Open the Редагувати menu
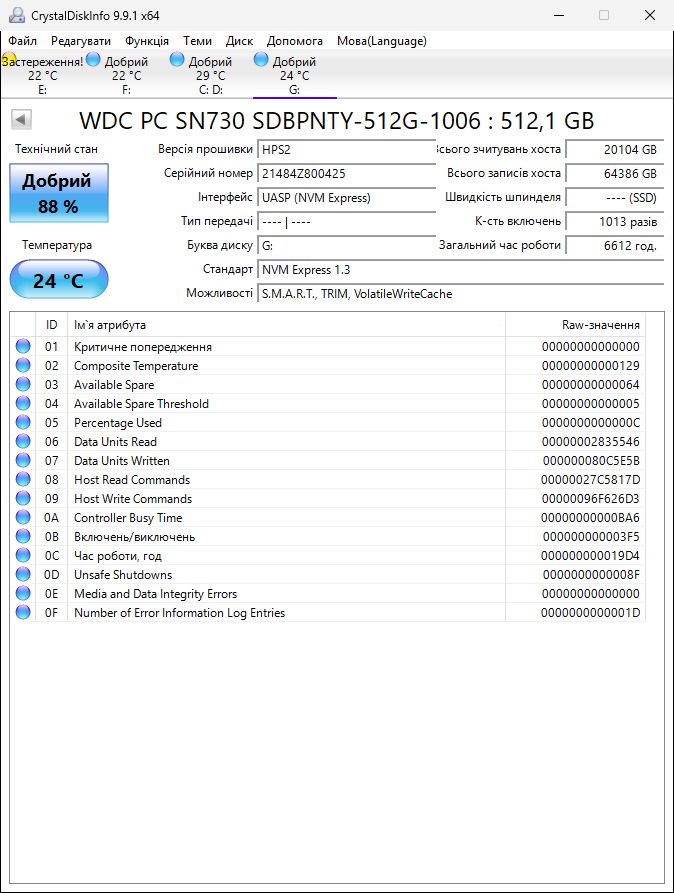 click(80, 41)
